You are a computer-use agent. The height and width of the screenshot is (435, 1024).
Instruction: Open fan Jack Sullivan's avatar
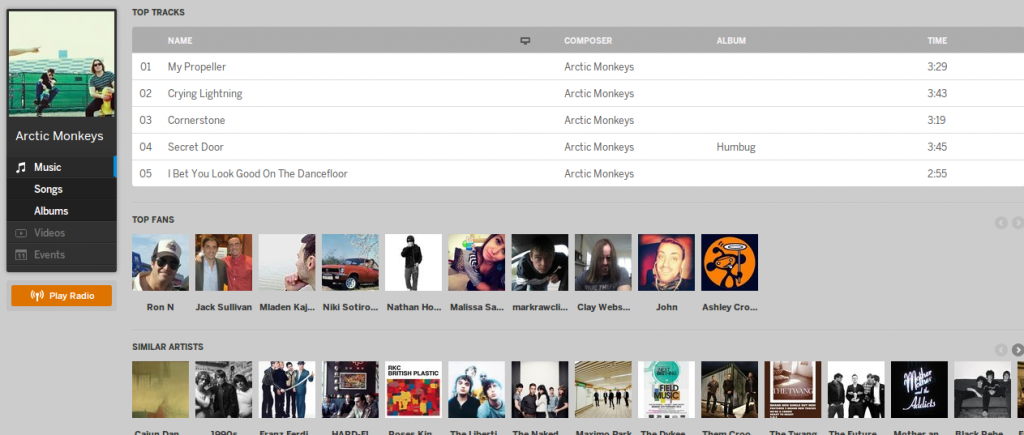point(223,263)
